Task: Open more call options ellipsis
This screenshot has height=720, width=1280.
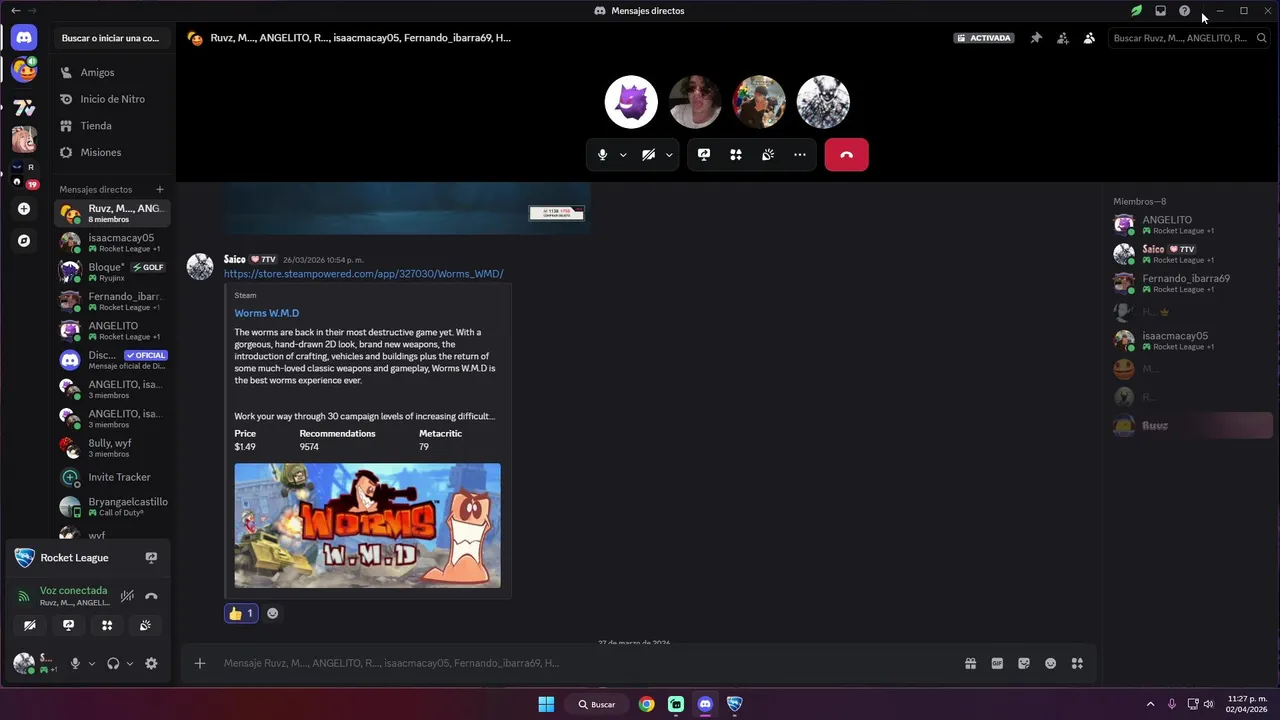Action: (x=800, y=155)
